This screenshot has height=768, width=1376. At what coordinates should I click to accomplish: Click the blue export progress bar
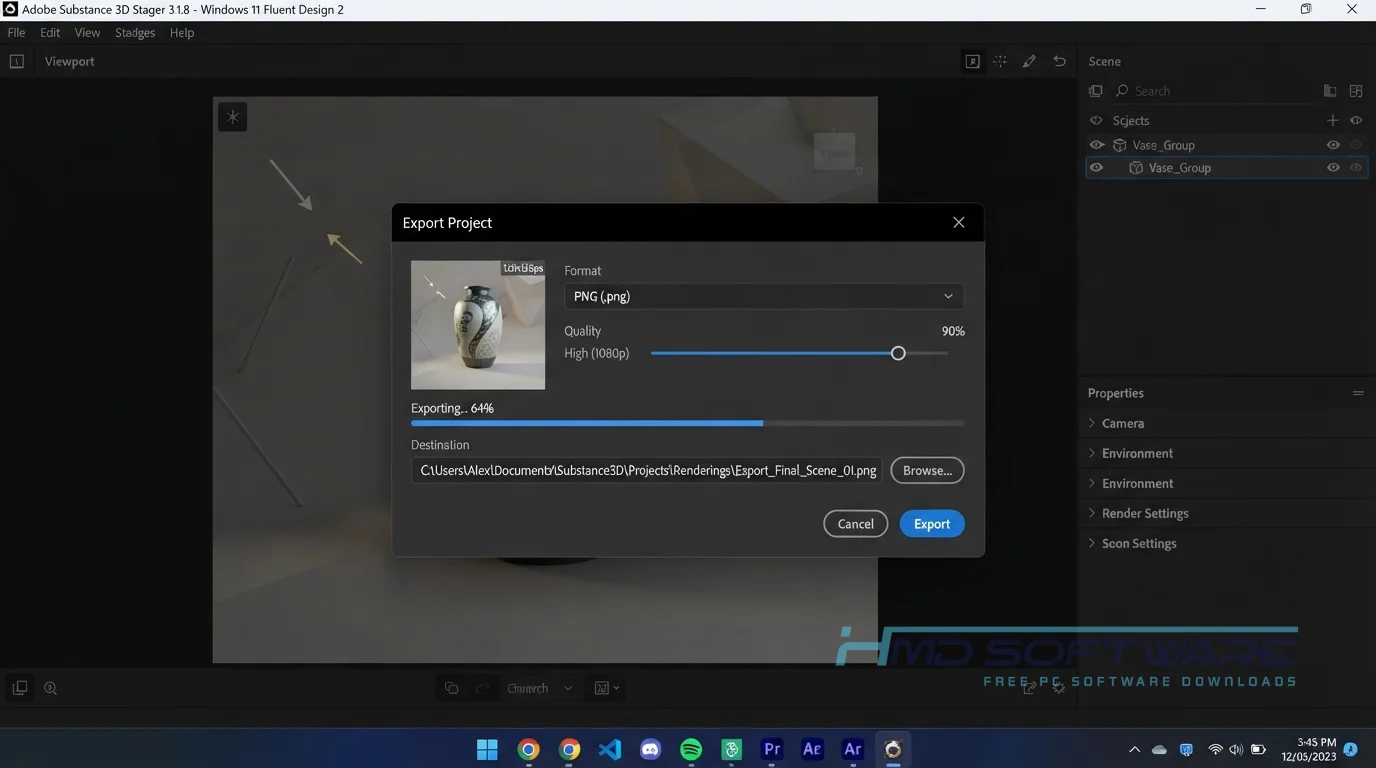coord(688,423)
